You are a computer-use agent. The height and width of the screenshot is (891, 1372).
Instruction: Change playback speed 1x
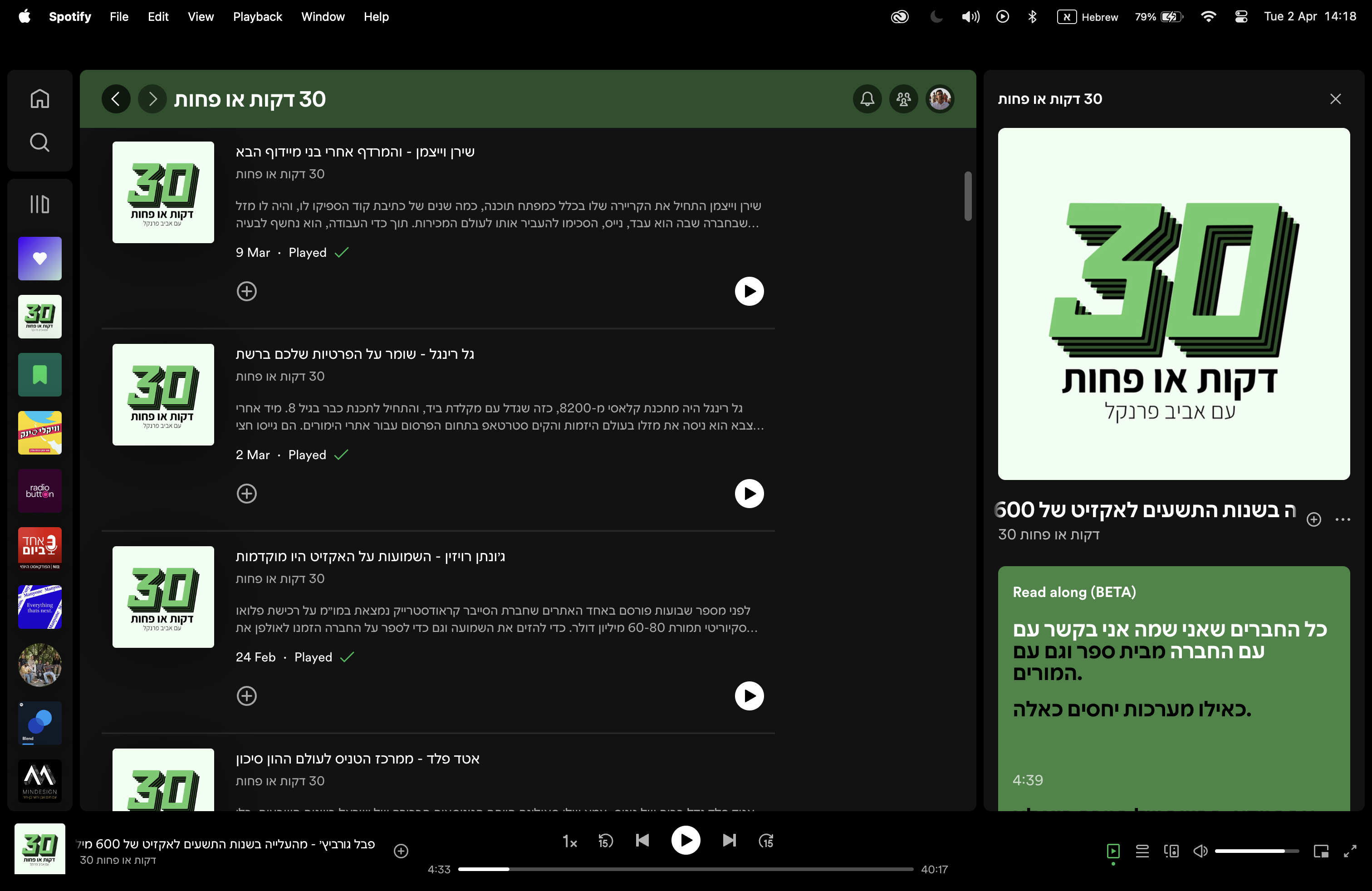coord(569,842)
